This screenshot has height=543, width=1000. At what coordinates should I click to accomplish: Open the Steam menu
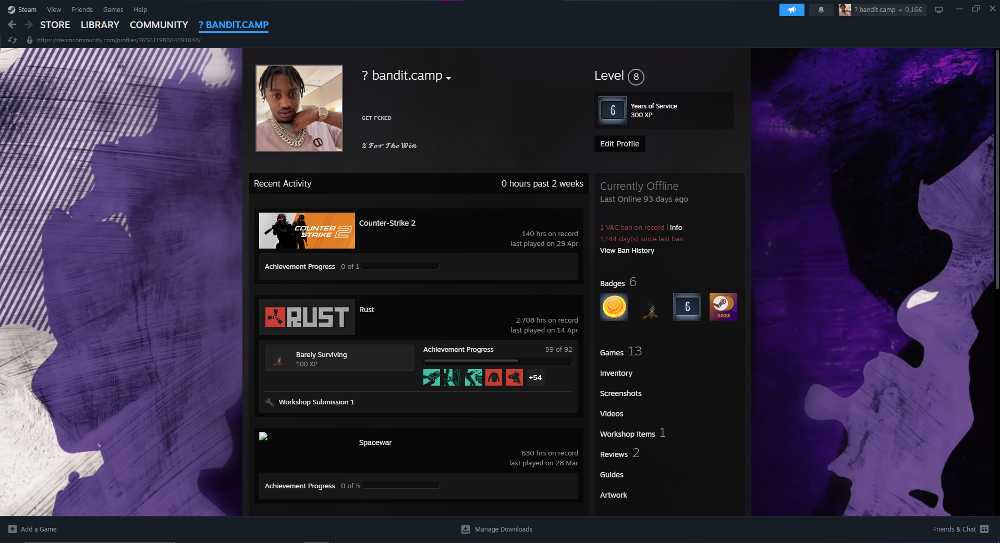point(27,10)
